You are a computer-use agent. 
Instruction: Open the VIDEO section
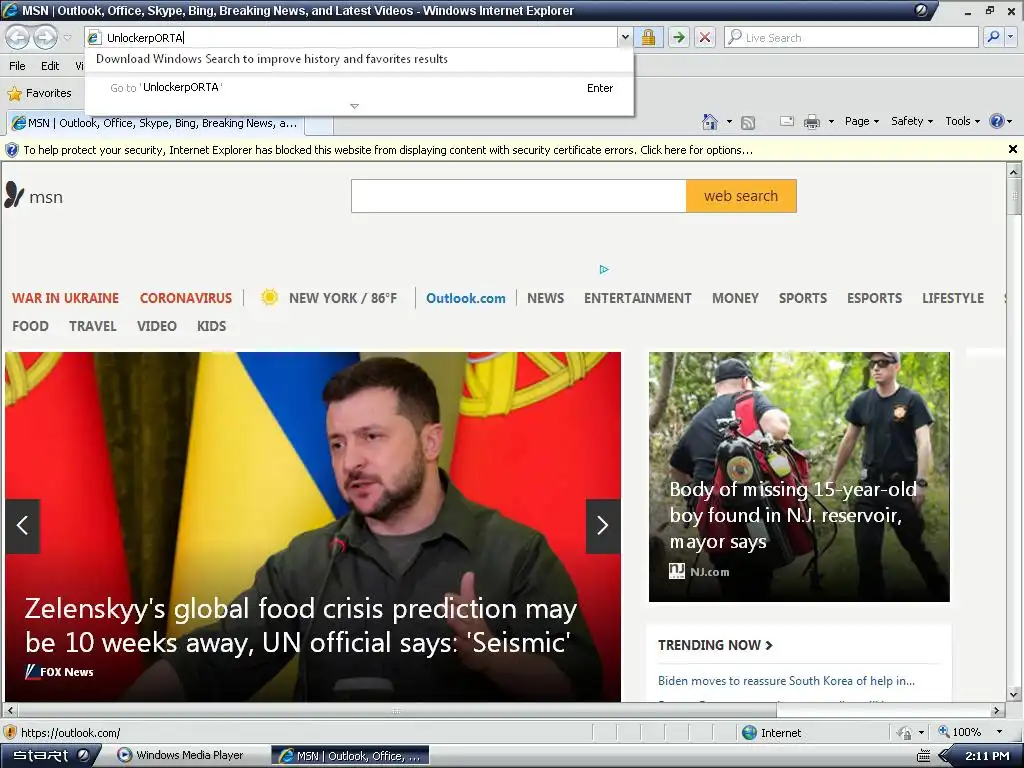tap(157, 327)
